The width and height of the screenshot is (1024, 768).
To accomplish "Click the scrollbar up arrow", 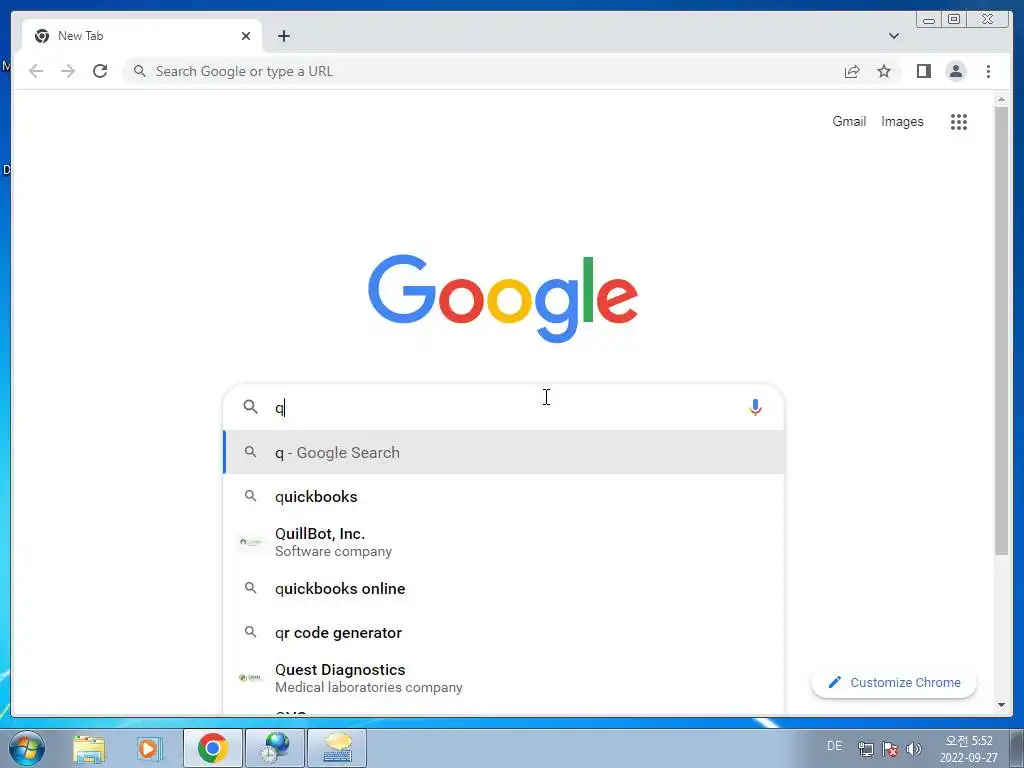I will click(x=1001, y=99).
